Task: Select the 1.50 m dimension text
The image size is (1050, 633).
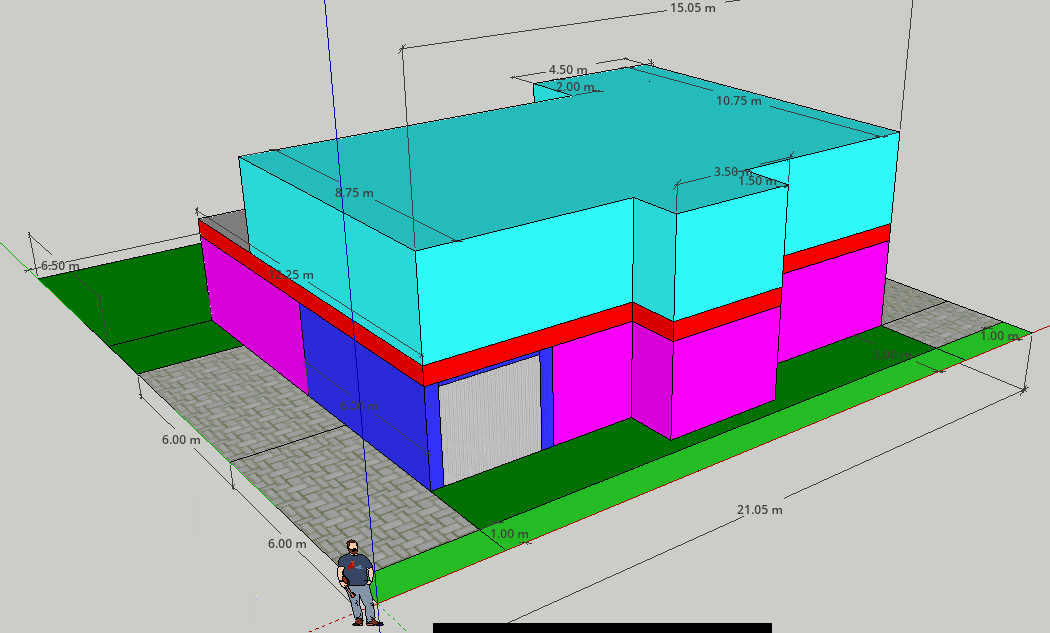Action: point(757,181)
